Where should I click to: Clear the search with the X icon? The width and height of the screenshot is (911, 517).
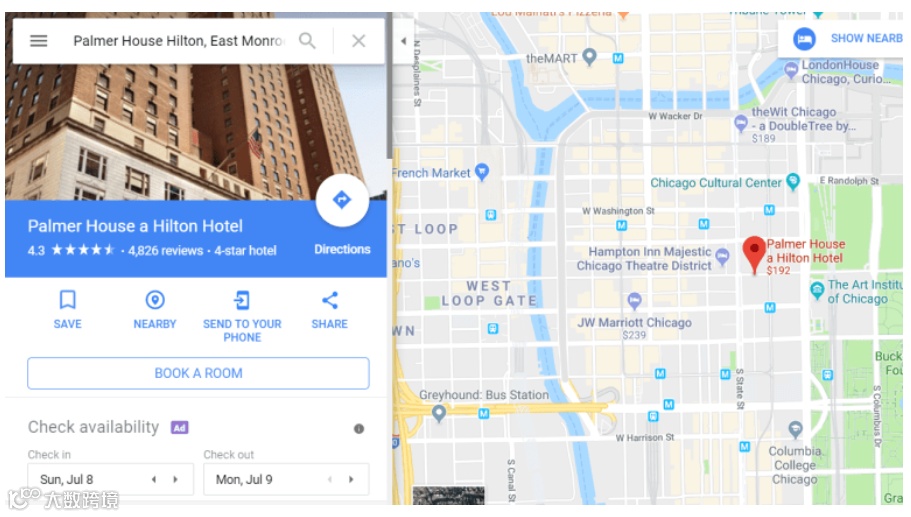[358, 41]
